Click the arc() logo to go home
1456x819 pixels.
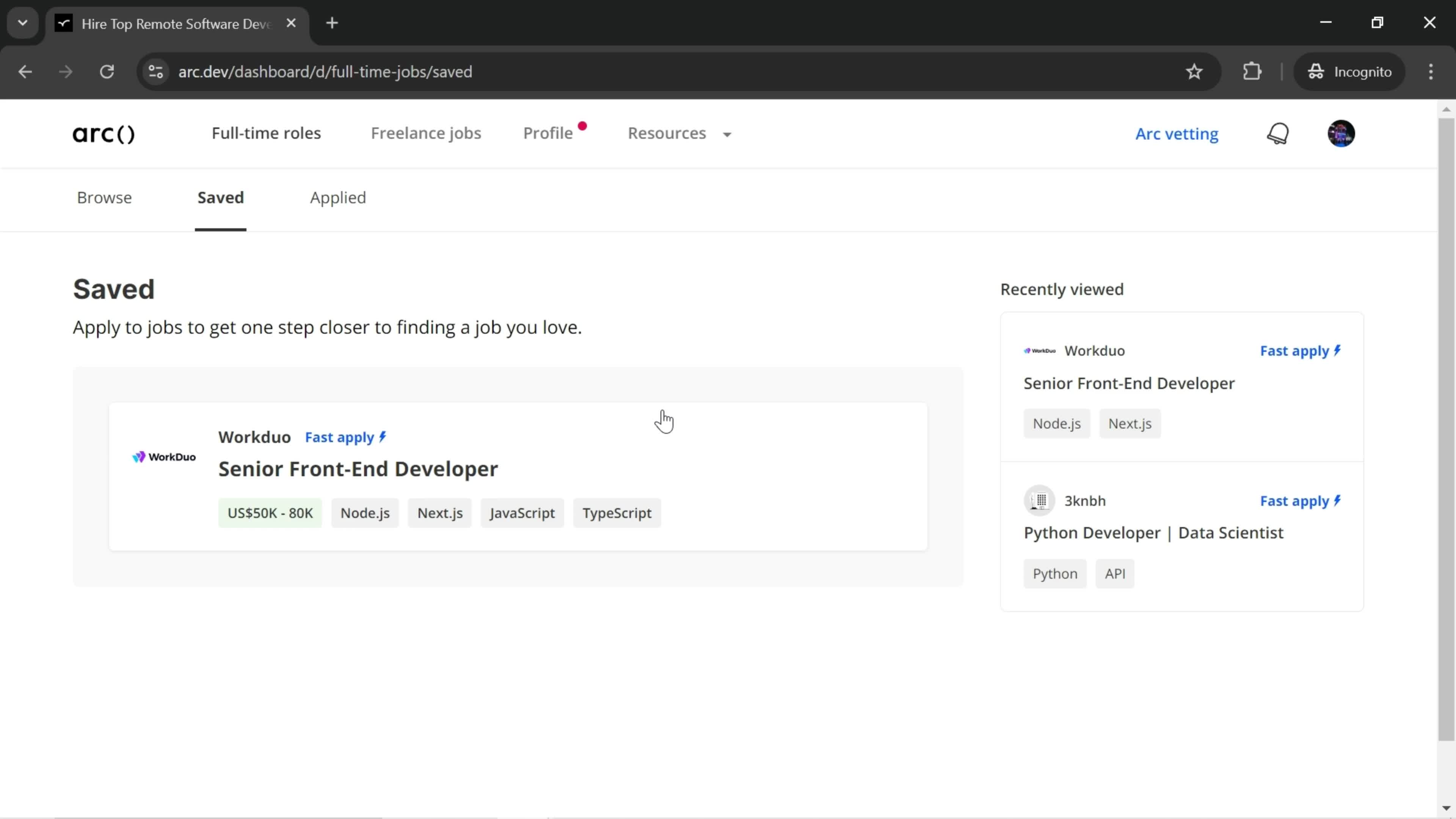[x=104, y=134]
